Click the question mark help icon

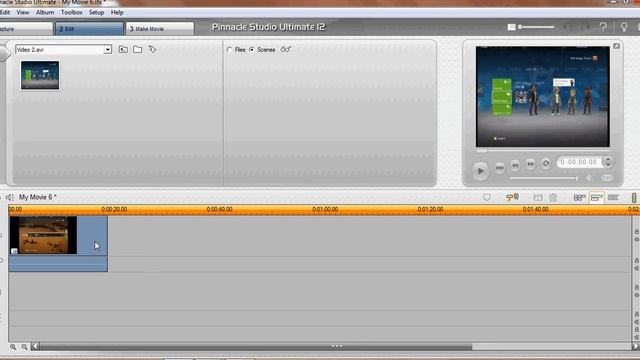603,27
